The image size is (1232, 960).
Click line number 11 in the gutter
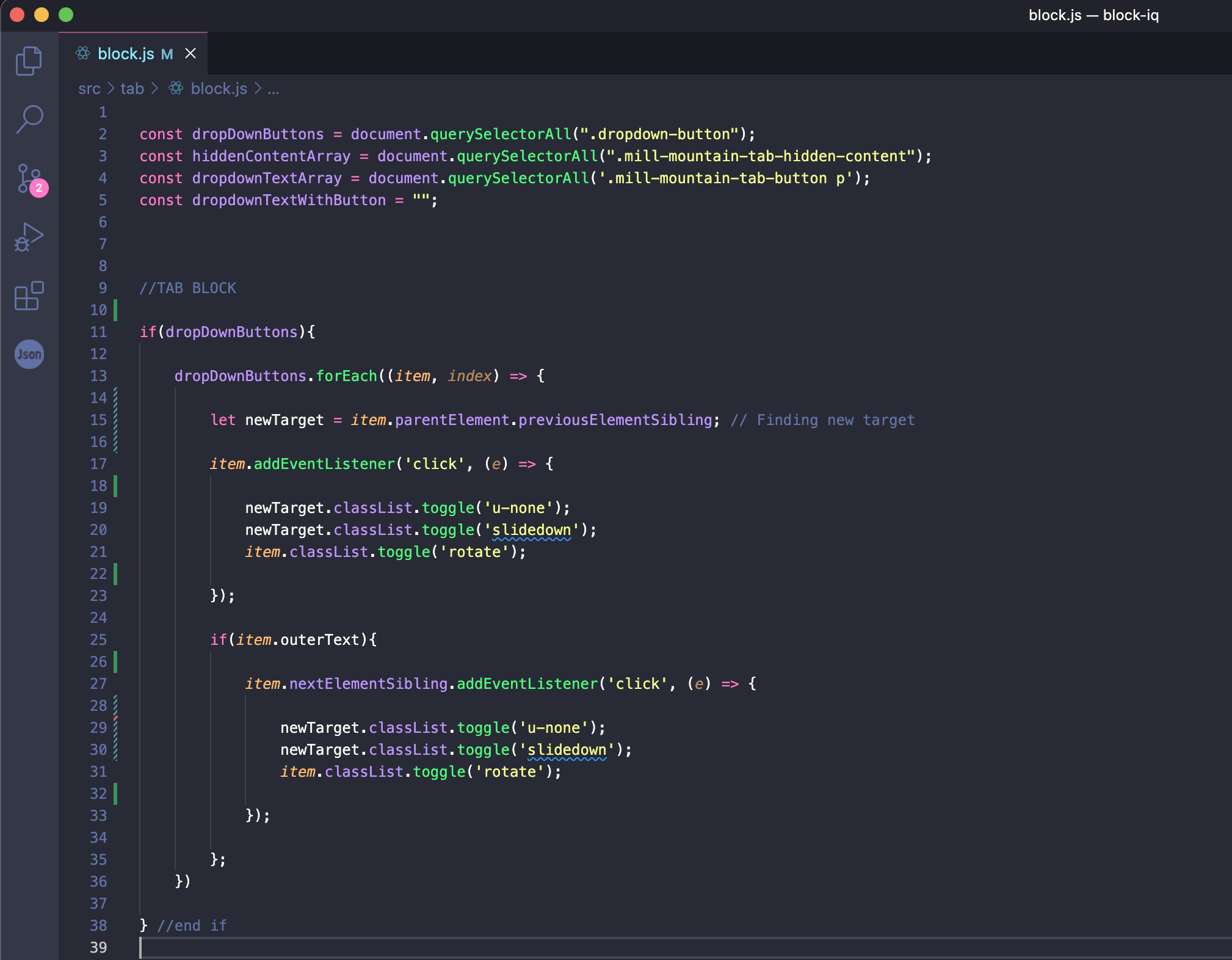98,332
